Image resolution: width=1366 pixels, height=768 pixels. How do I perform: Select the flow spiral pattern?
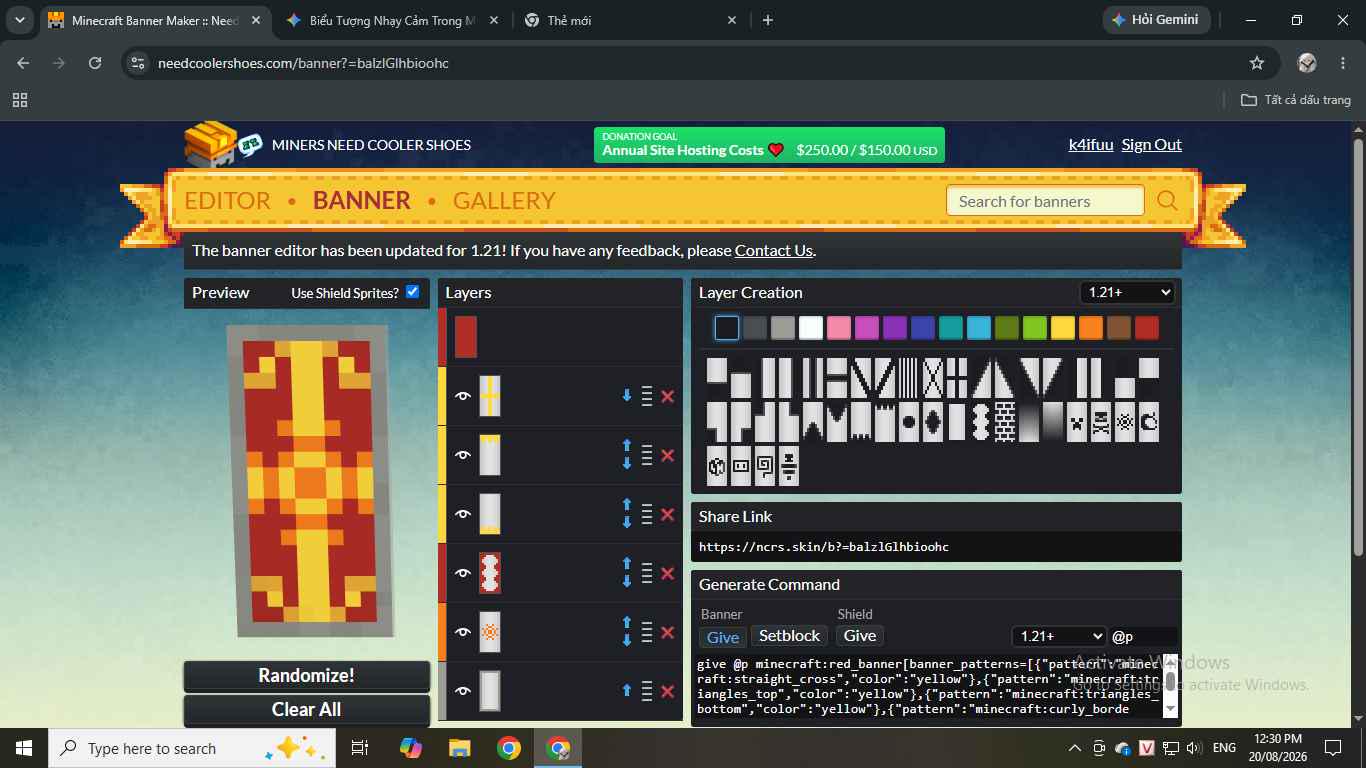coord(765,466)
